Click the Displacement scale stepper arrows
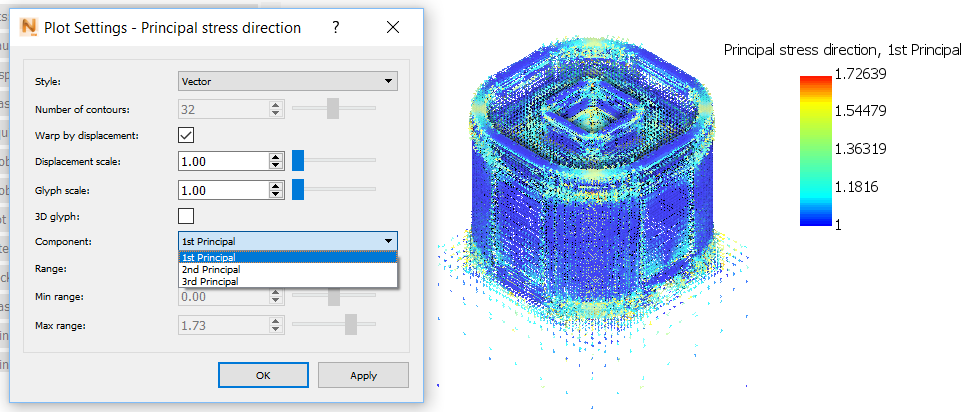 point(276,161)
